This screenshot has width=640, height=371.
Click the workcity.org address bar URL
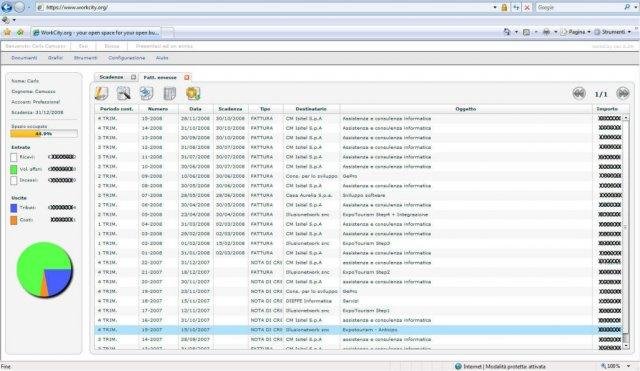coord(76,7)
